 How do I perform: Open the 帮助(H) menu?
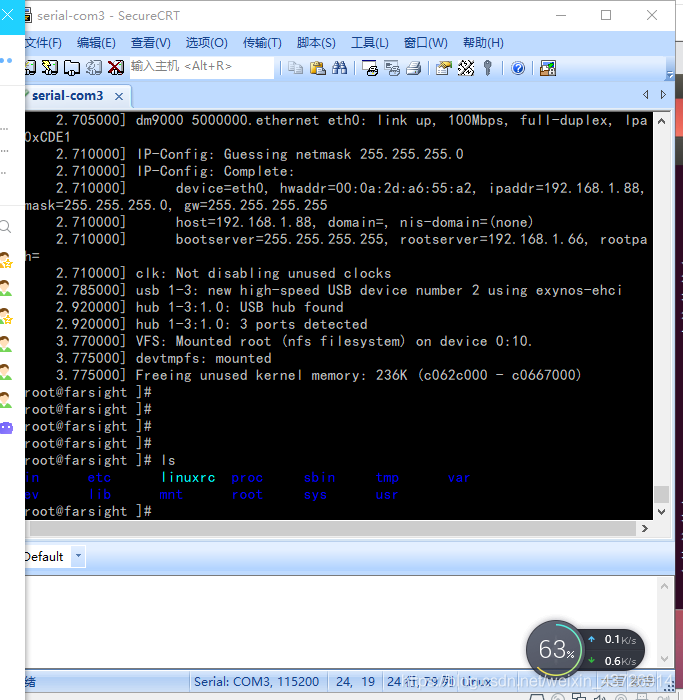483,43
